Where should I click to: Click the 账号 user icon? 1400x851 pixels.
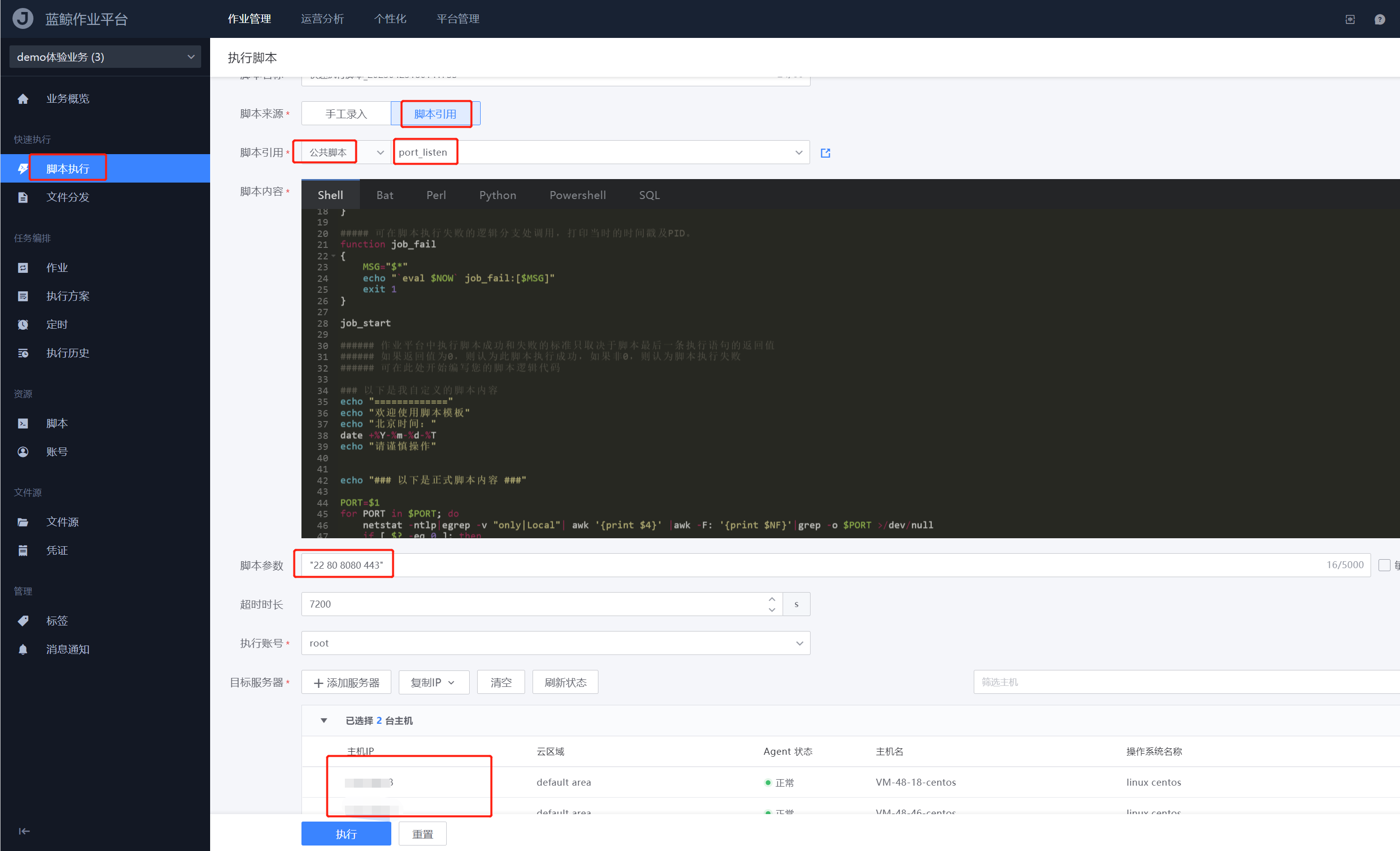[x=23, y=452]
